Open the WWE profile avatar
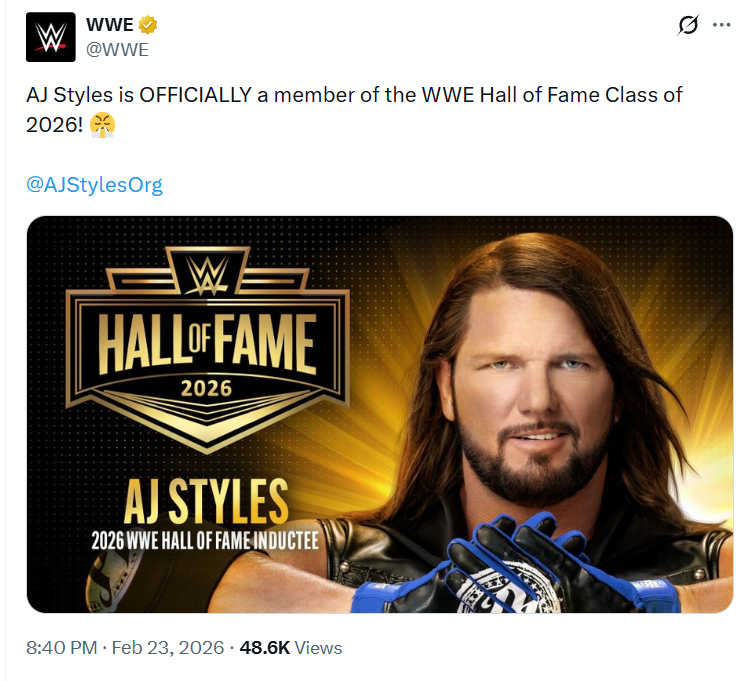 50,37
